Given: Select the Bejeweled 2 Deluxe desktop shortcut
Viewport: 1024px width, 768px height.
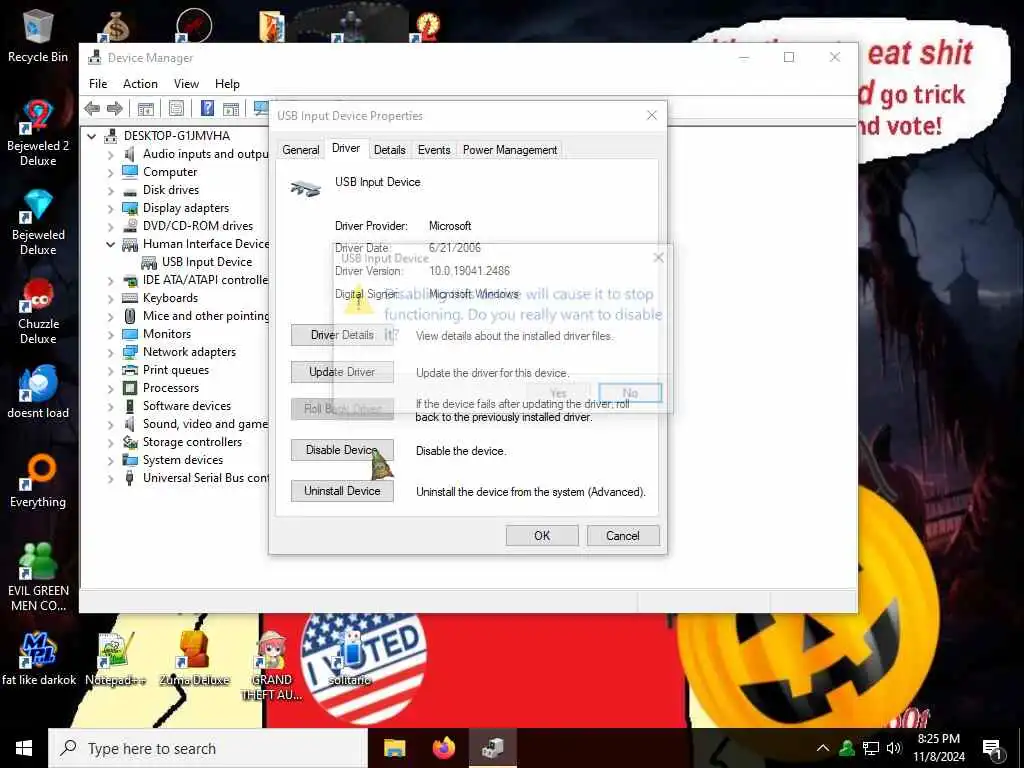Looking at the screenshot, I should point(38,134).
